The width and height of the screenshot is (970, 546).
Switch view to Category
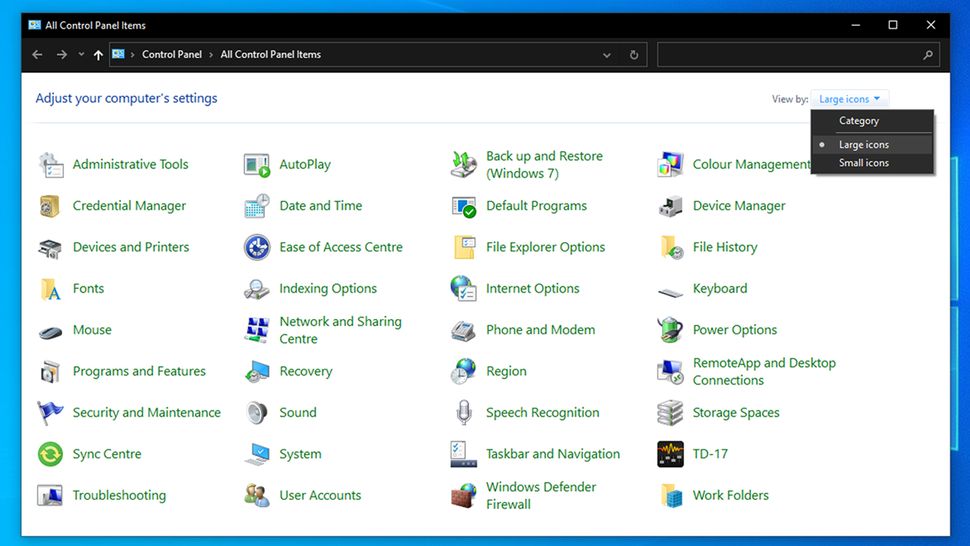pyautogui.click(x=859, y=121)
